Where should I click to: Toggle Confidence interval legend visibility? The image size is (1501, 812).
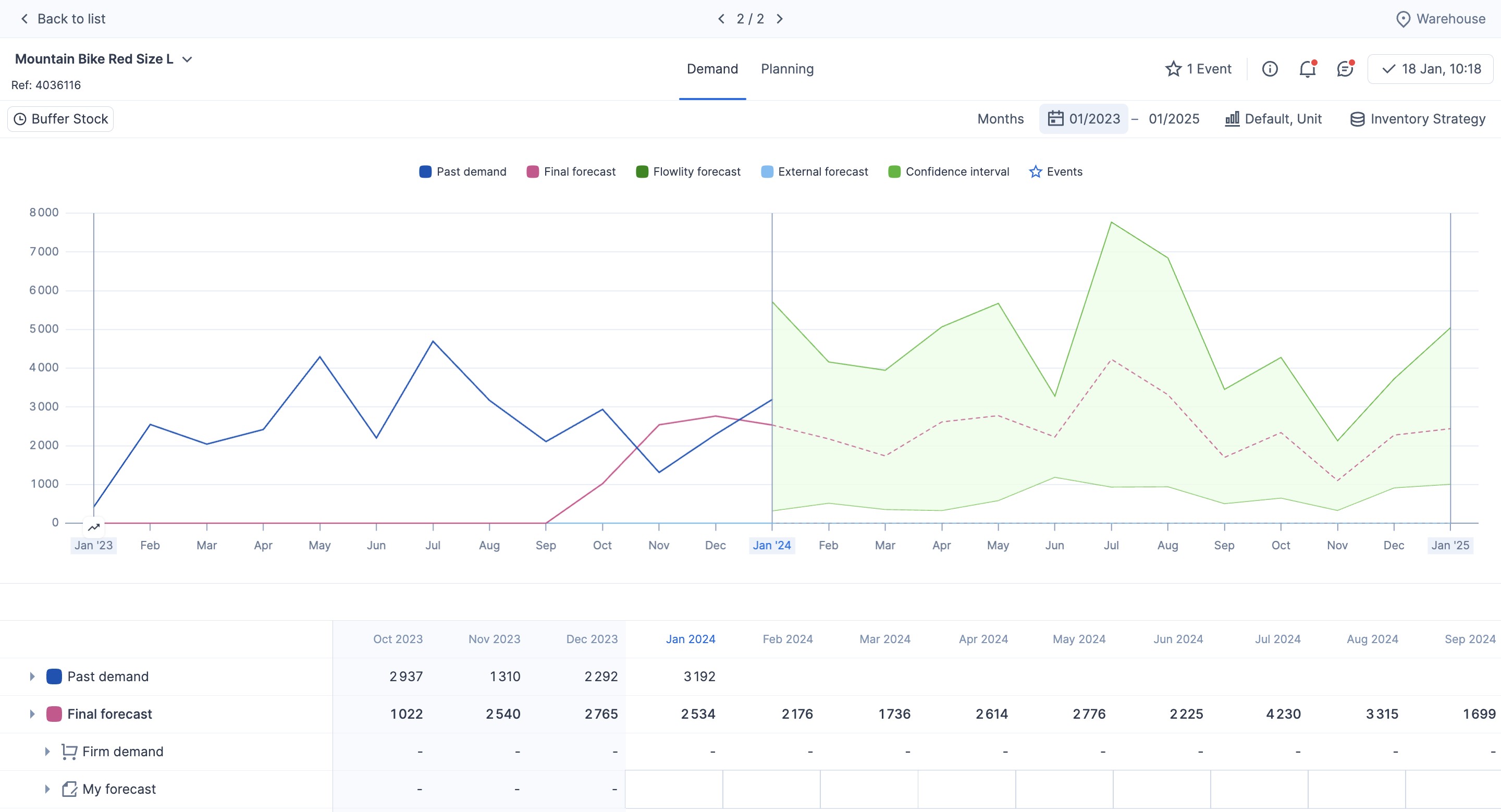pyautogui.click(x=949, y=172)
